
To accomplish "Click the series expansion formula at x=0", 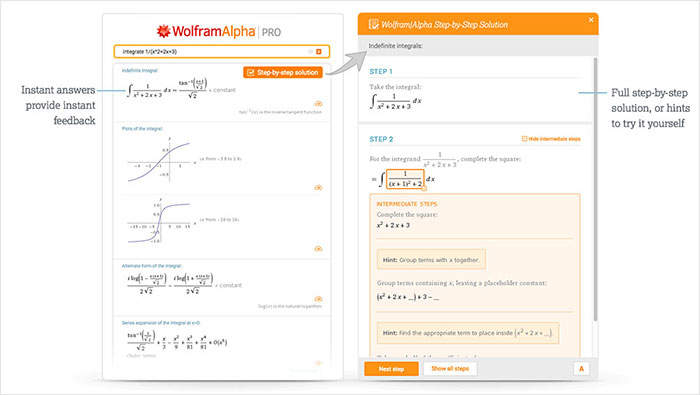I will point(177,341).
